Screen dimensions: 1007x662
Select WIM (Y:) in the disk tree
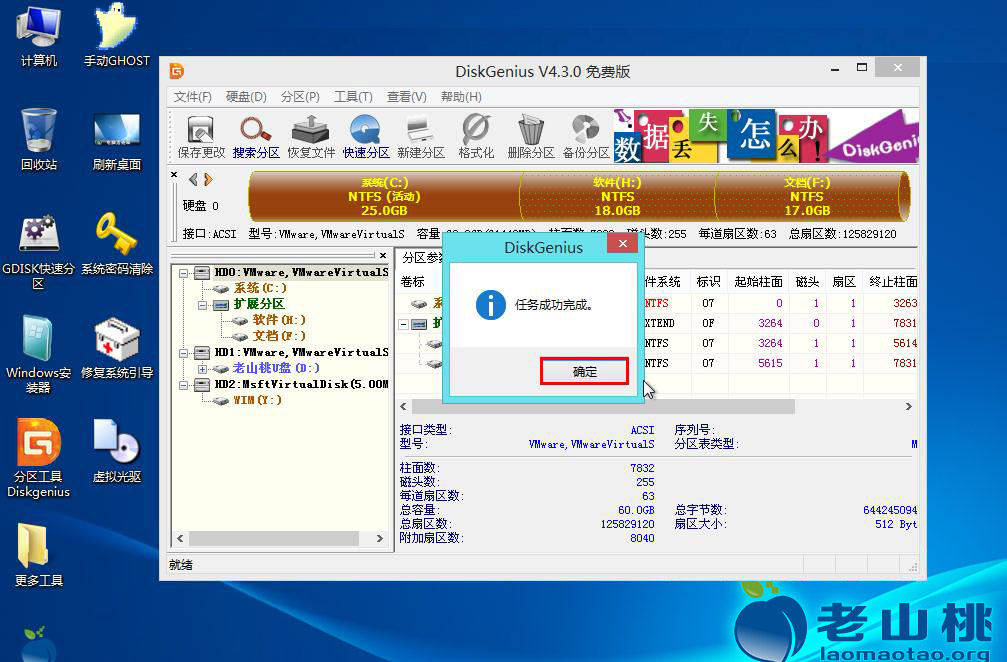click(x=257, y=400)
